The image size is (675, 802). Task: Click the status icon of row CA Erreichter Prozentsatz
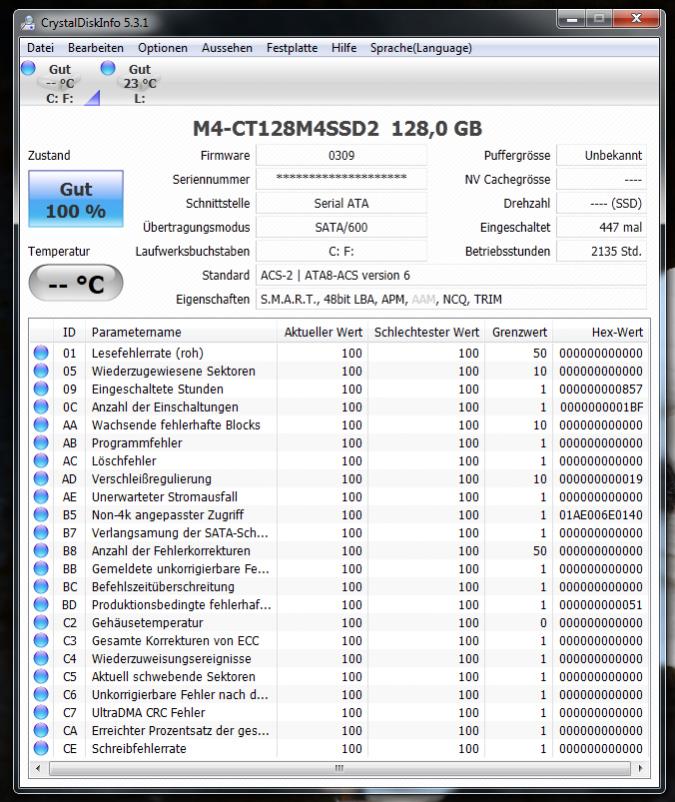(41, 730)
